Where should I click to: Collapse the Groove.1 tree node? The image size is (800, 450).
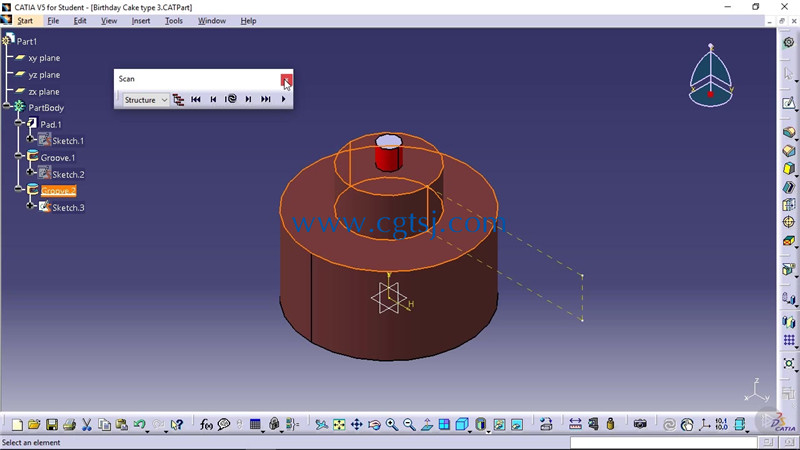coord(18,156)
